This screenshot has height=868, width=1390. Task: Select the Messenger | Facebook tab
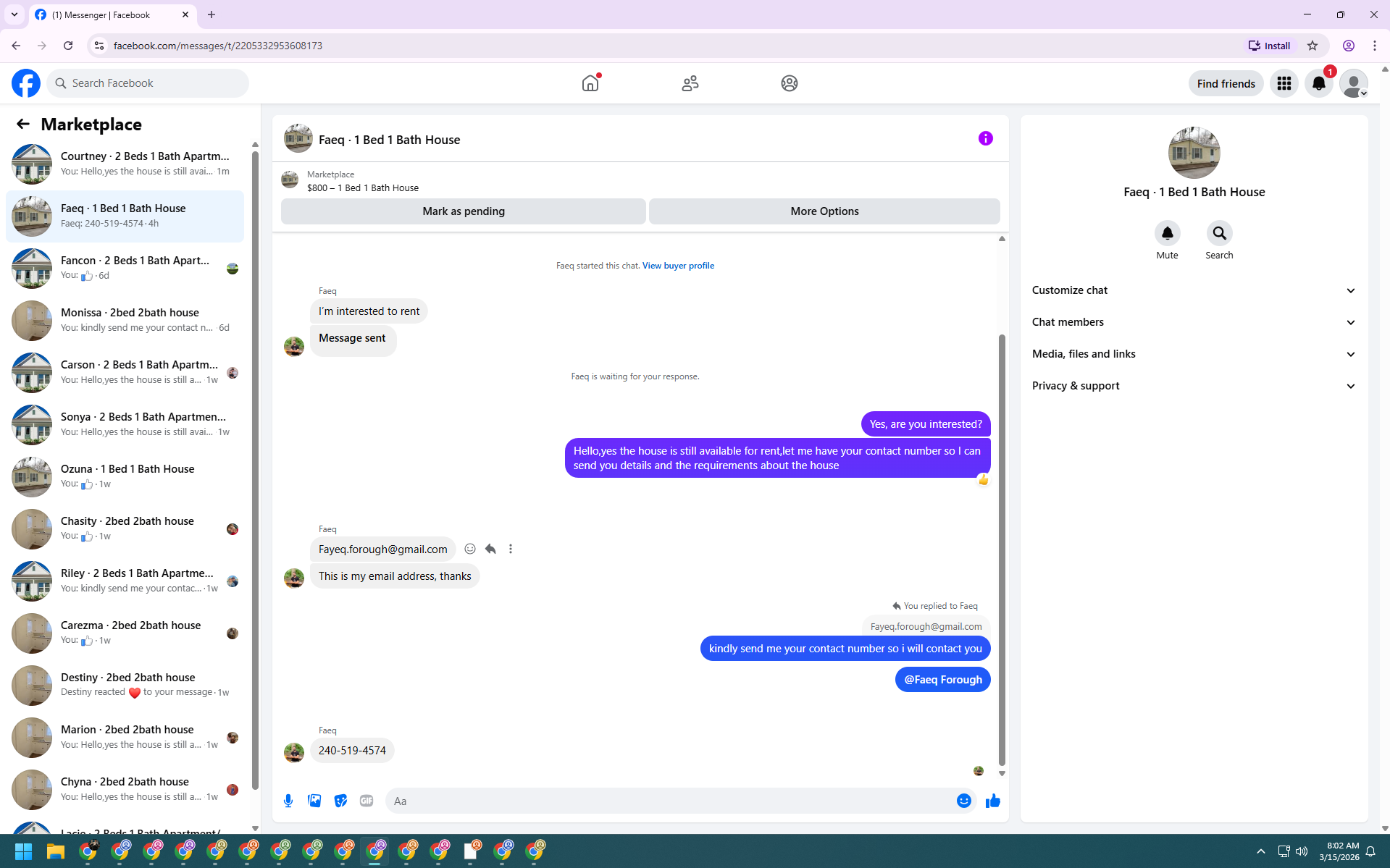click(112, 14)
